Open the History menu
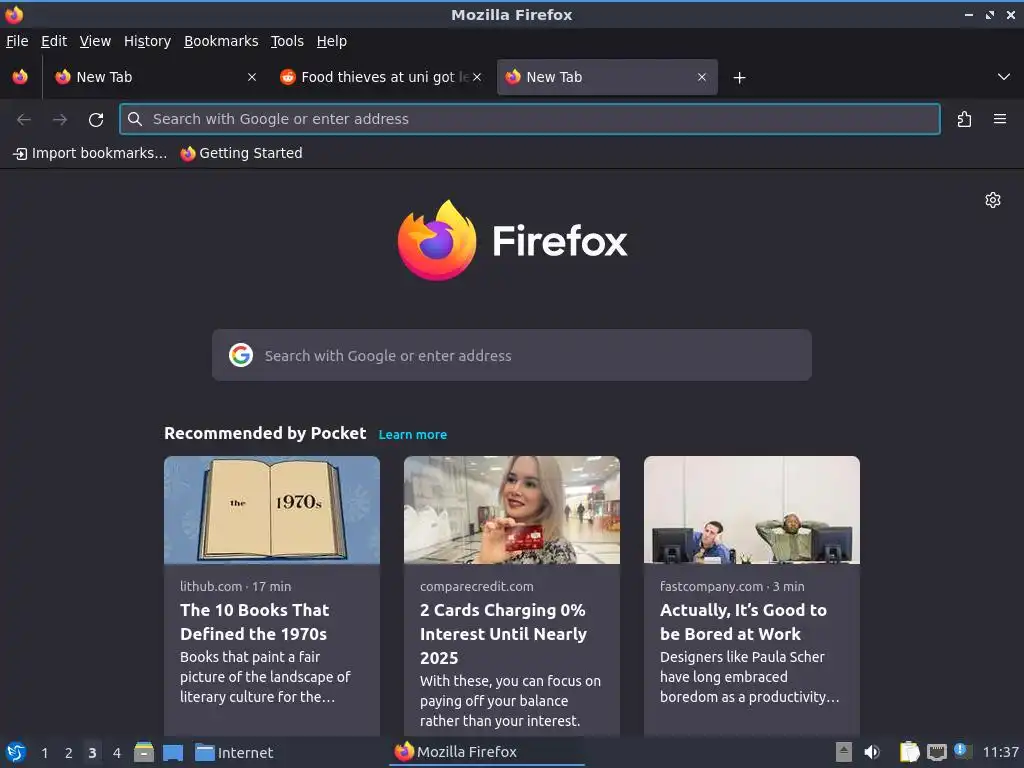 point(147,41)
